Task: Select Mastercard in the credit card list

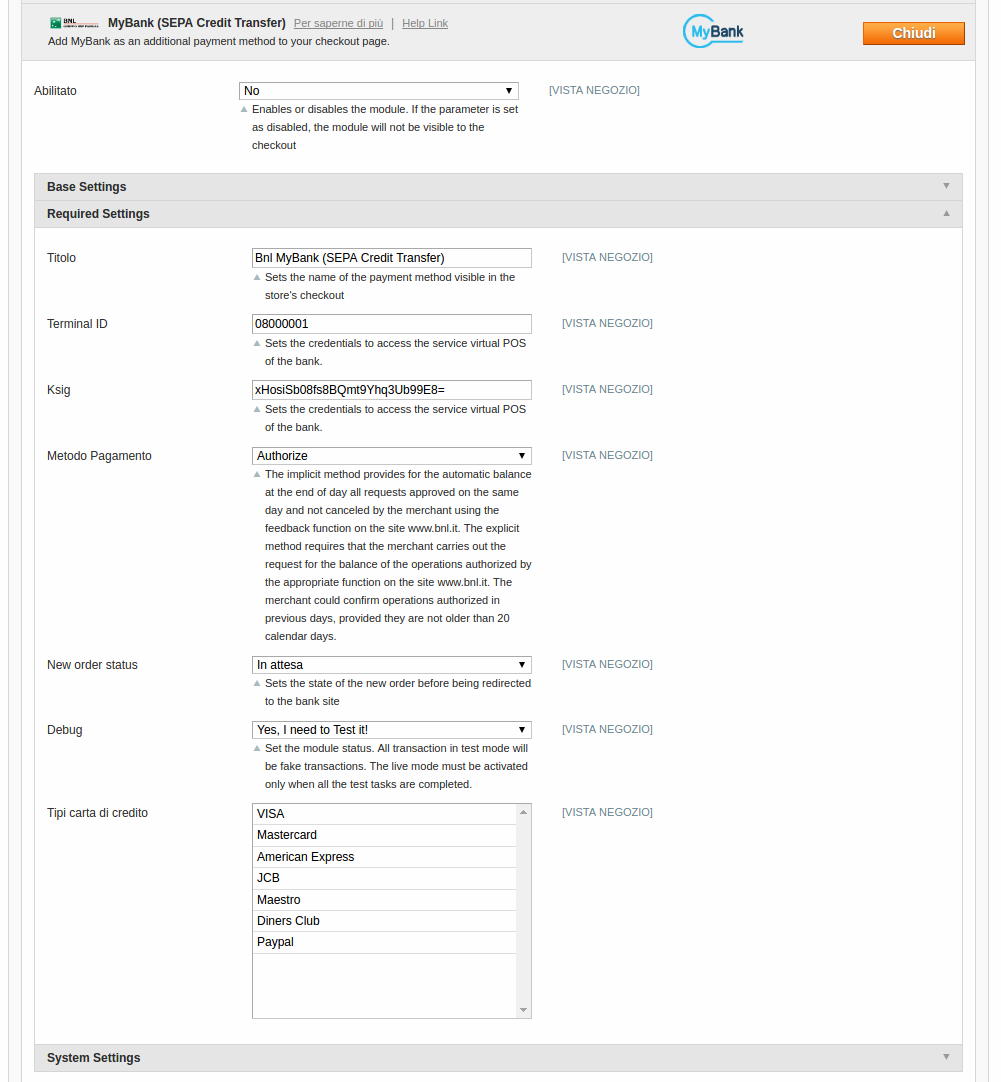Action: (384, 835)
